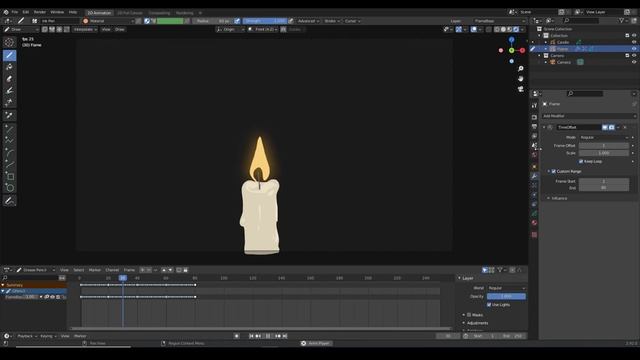Toggle camera view icon in viewport
Image resolution: width=640 pixels, height=360 pixels.
click(520, 89)
